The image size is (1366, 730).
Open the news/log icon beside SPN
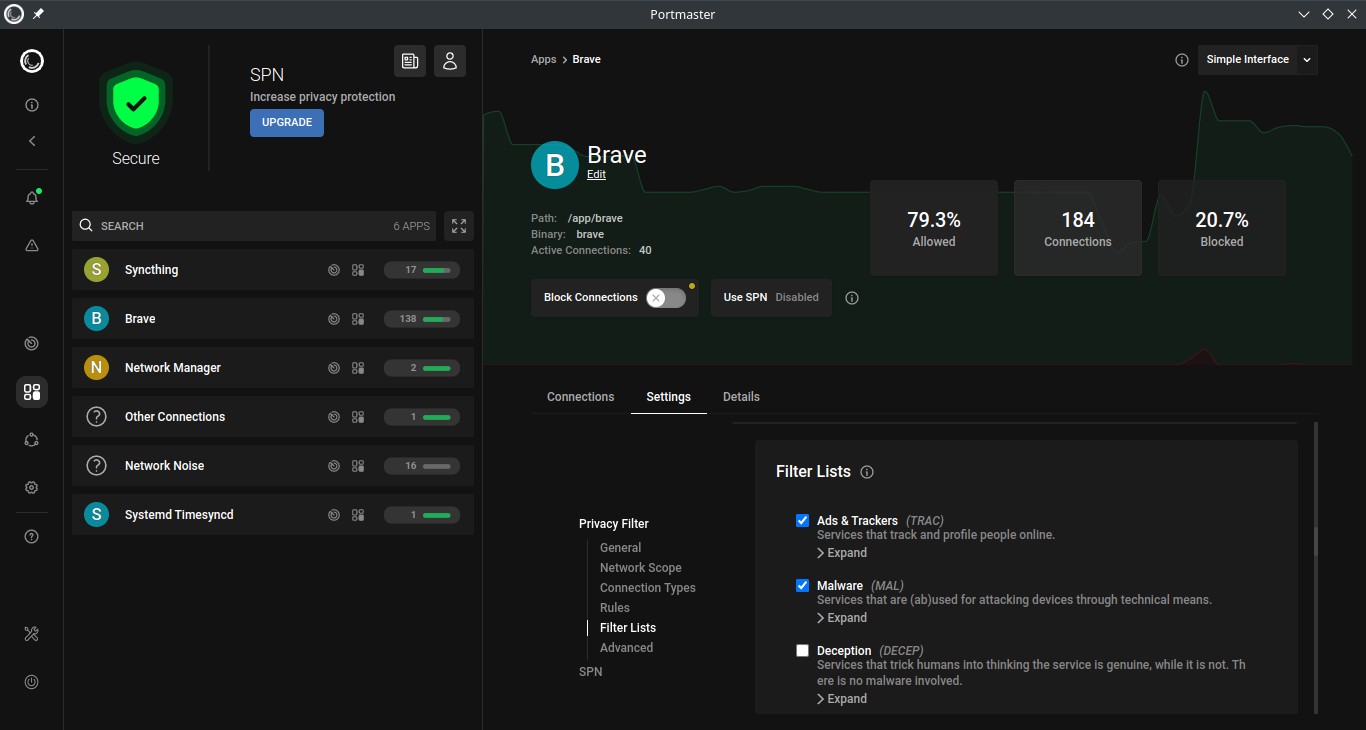click(410, 61)
